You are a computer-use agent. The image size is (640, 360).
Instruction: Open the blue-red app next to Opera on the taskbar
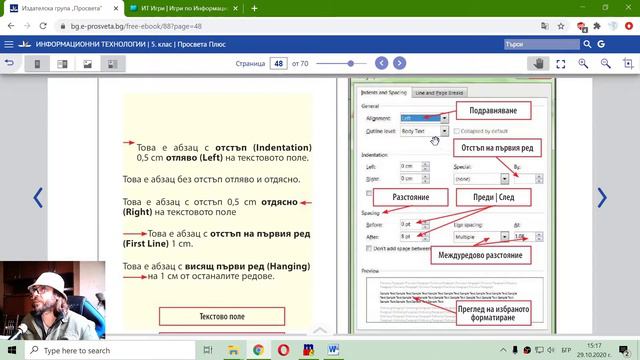pos(309,350)
